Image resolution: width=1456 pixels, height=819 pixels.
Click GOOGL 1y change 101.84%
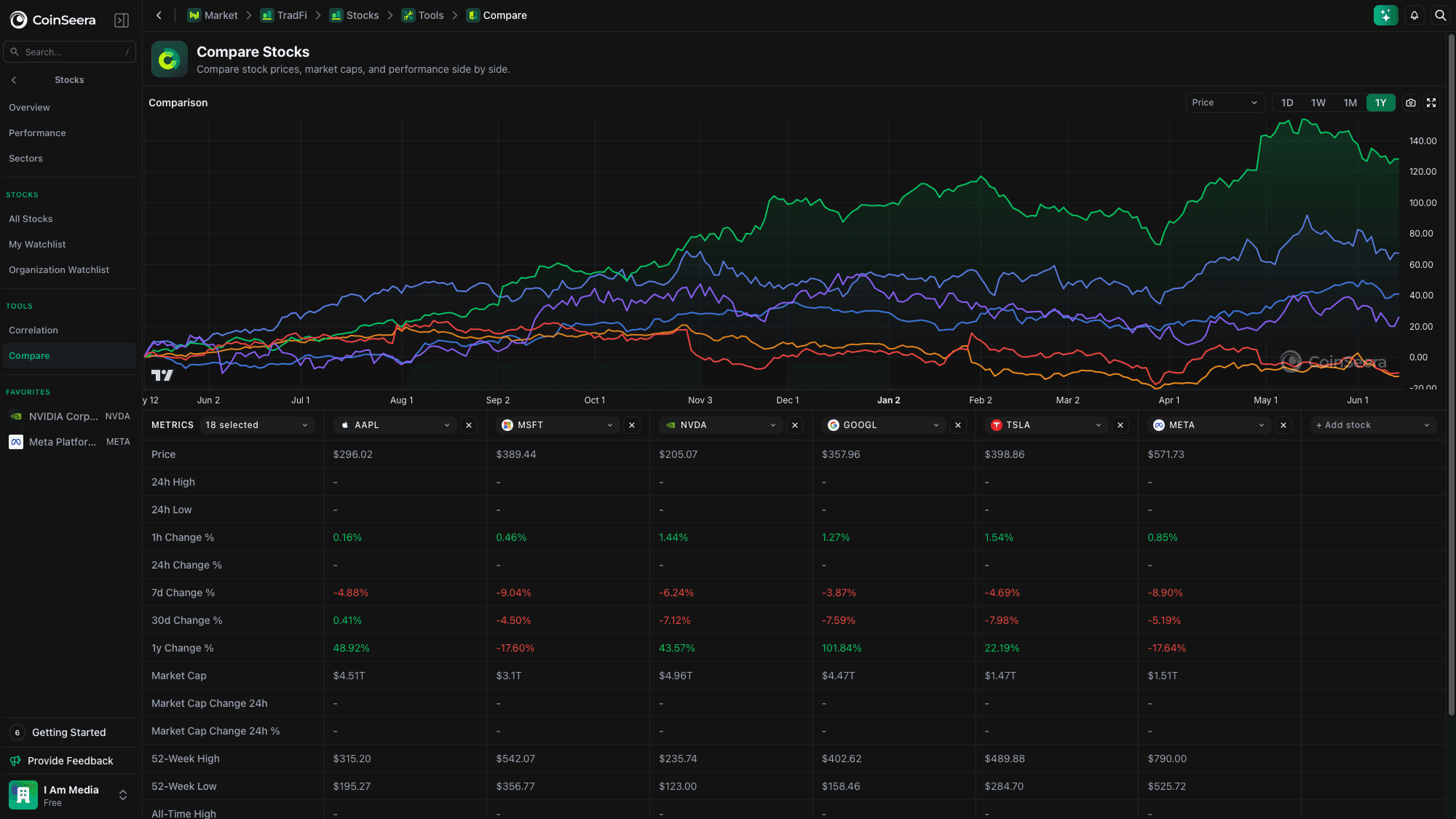point(842,648)
